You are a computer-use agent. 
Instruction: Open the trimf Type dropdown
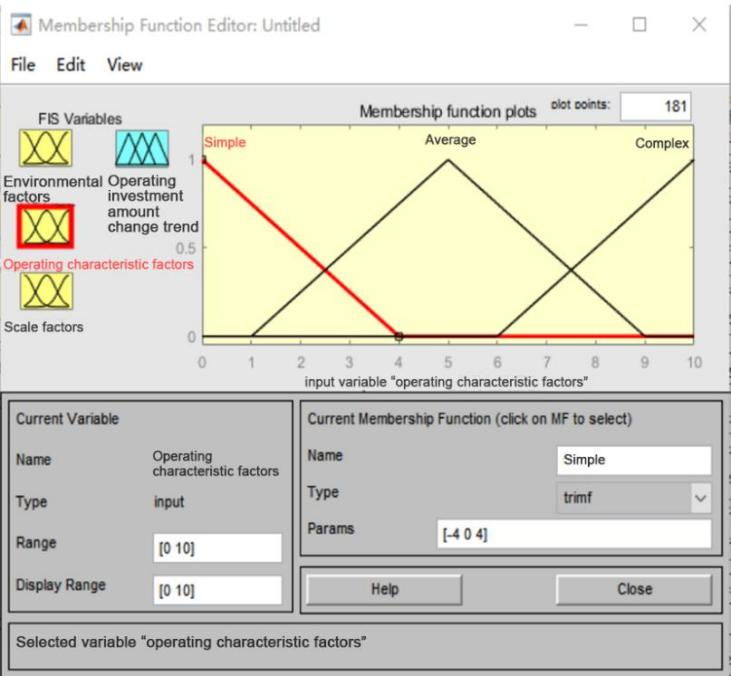click(634, 498)
